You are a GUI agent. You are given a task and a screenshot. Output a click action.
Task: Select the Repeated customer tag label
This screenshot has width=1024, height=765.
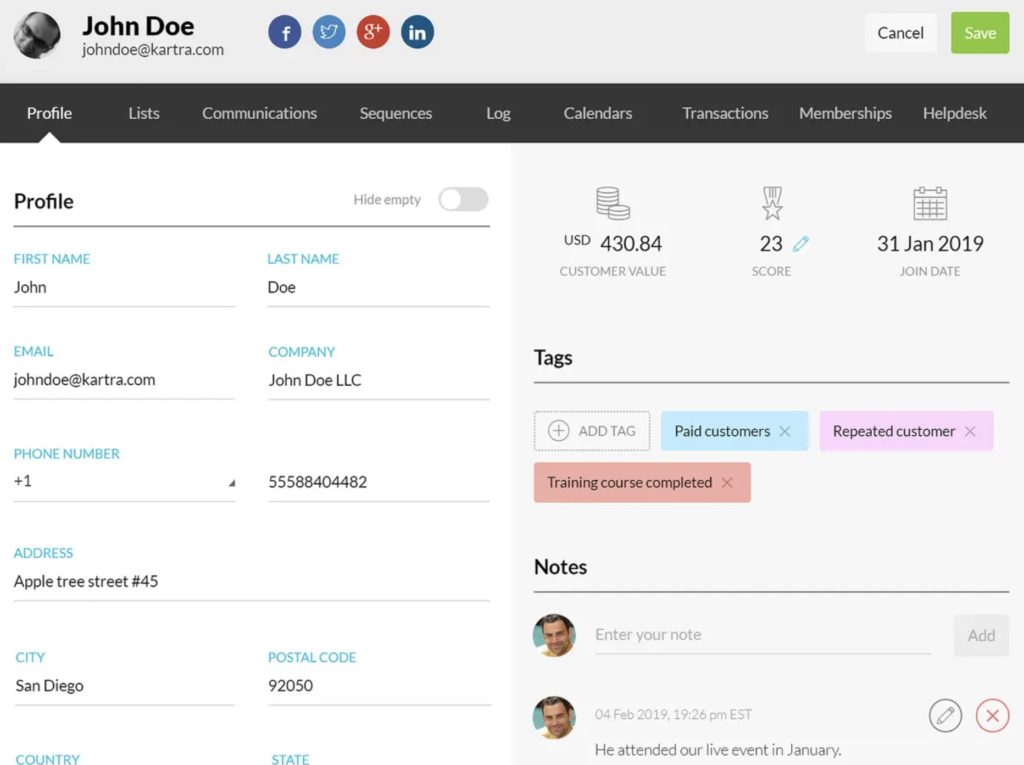click(x=893, y=431)
